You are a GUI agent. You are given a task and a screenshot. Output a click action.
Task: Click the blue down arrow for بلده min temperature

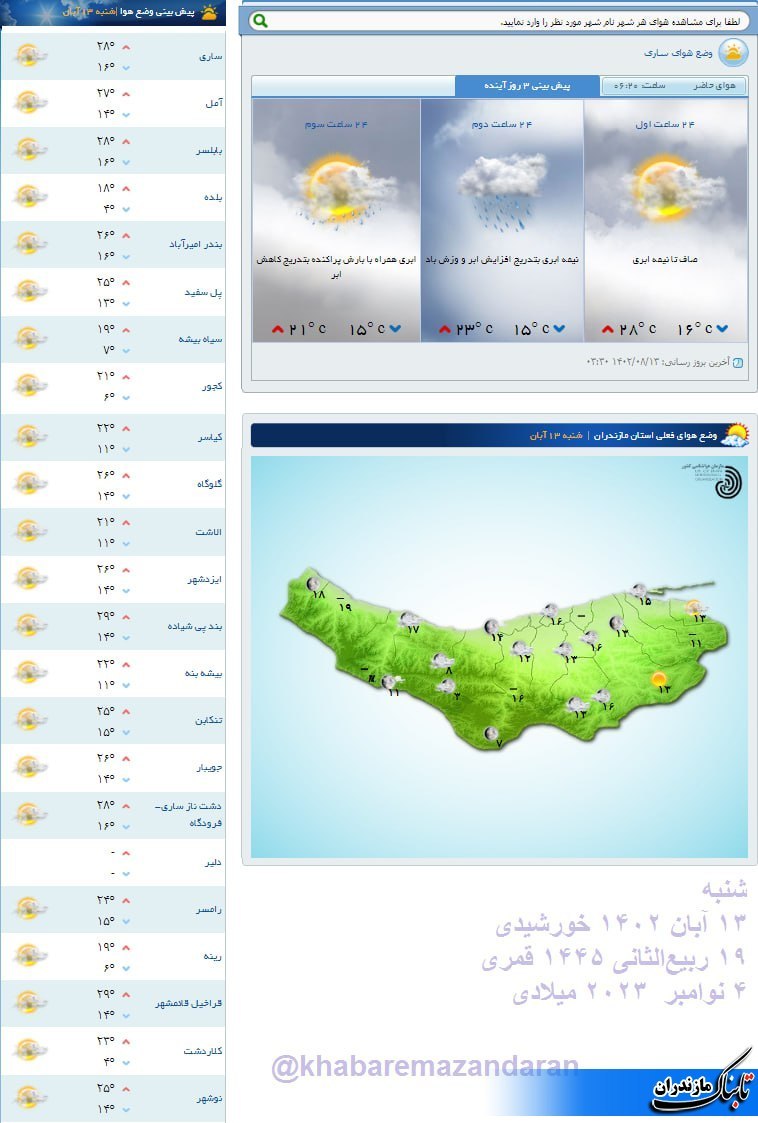(x=126, y=209)
